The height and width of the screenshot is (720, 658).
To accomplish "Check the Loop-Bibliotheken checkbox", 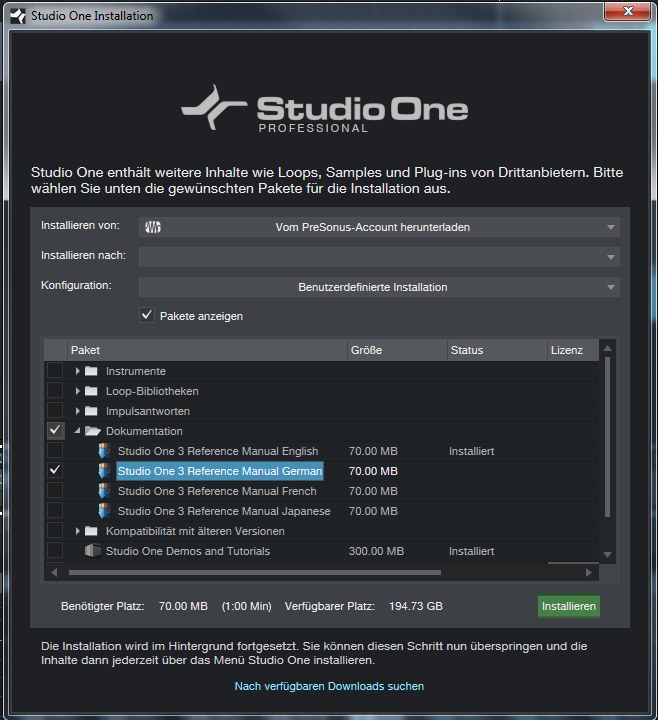I will pos(55,390).
